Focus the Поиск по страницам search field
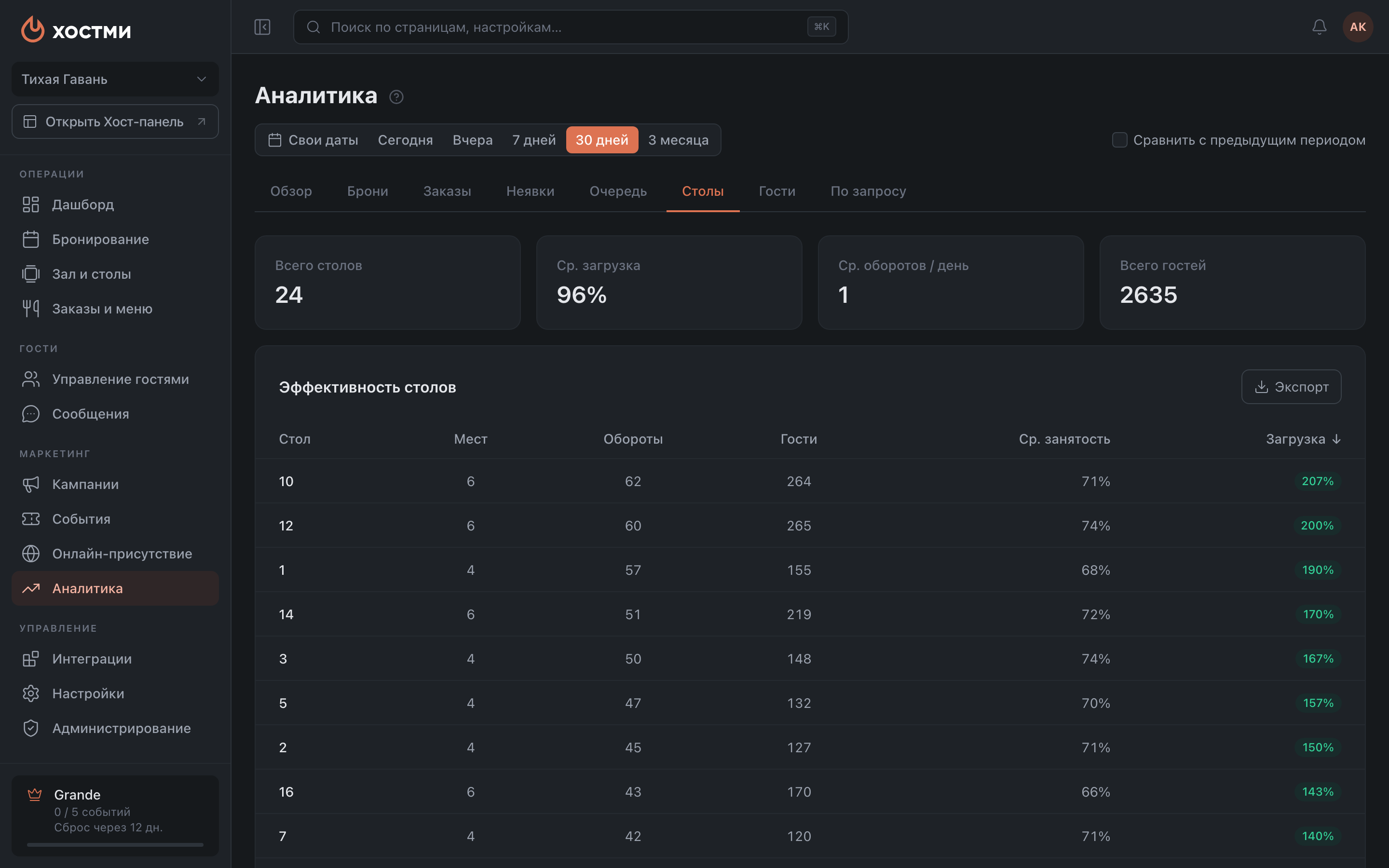The width and height of the screenshot is (1389, 868). [x=571, y=27]
